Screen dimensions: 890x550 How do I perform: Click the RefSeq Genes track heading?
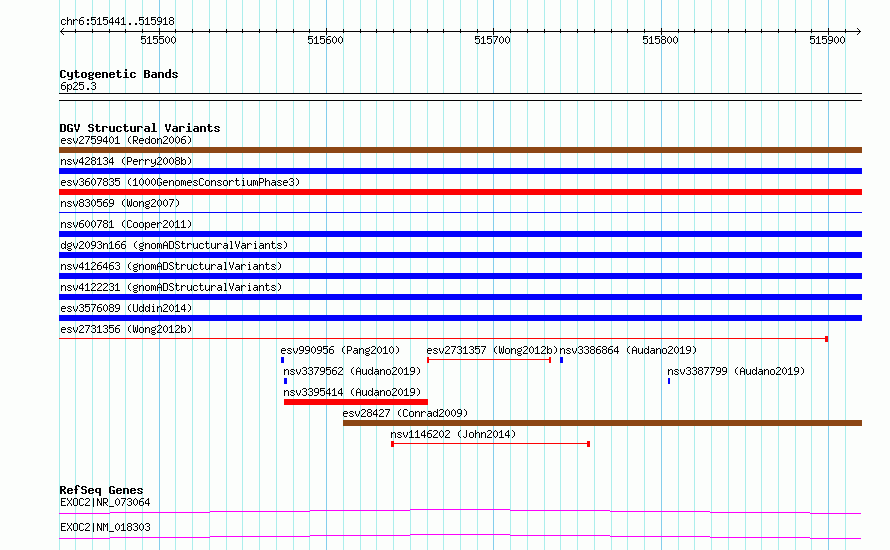(101, 490)
